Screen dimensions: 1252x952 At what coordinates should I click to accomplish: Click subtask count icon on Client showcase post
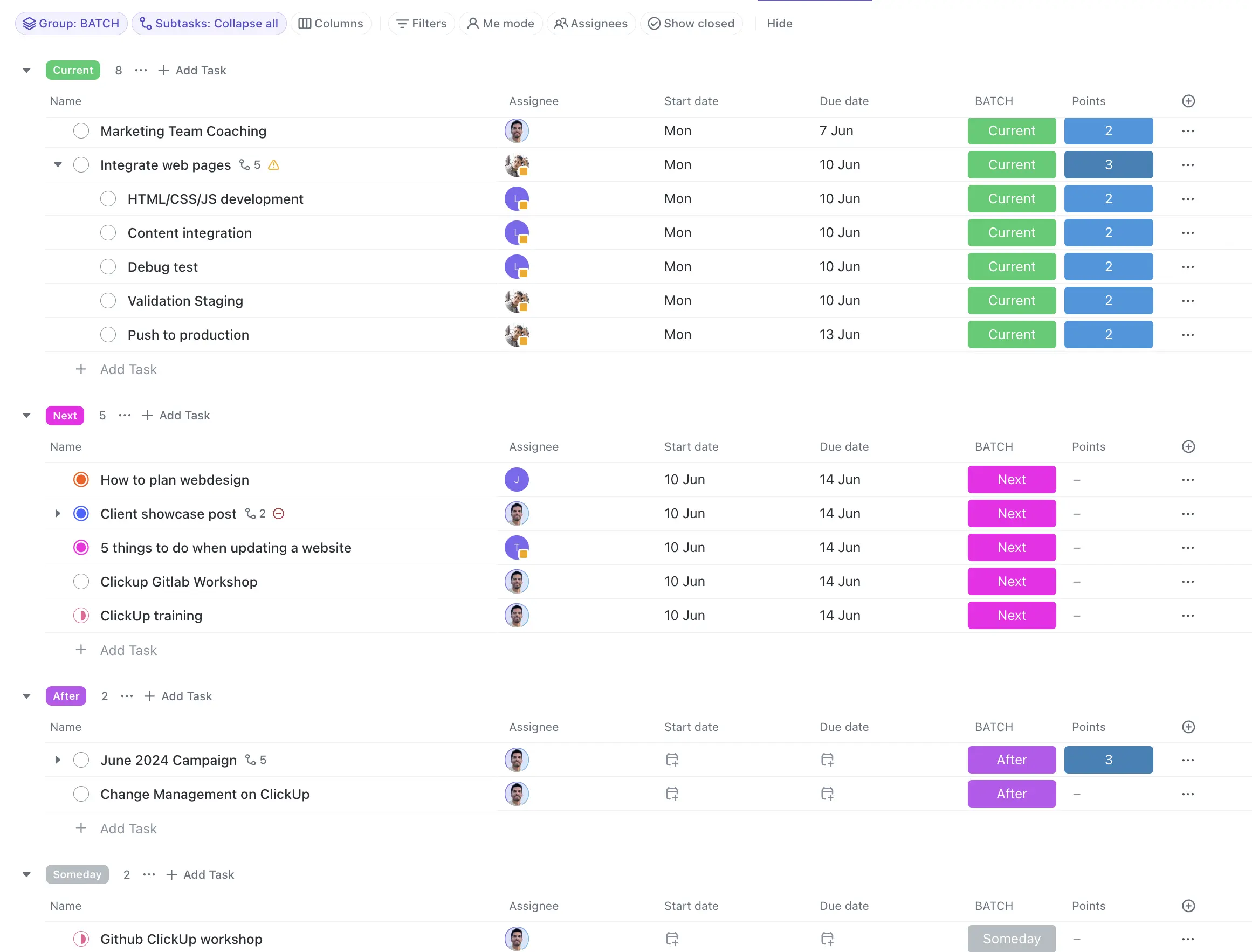pos(251,513)
